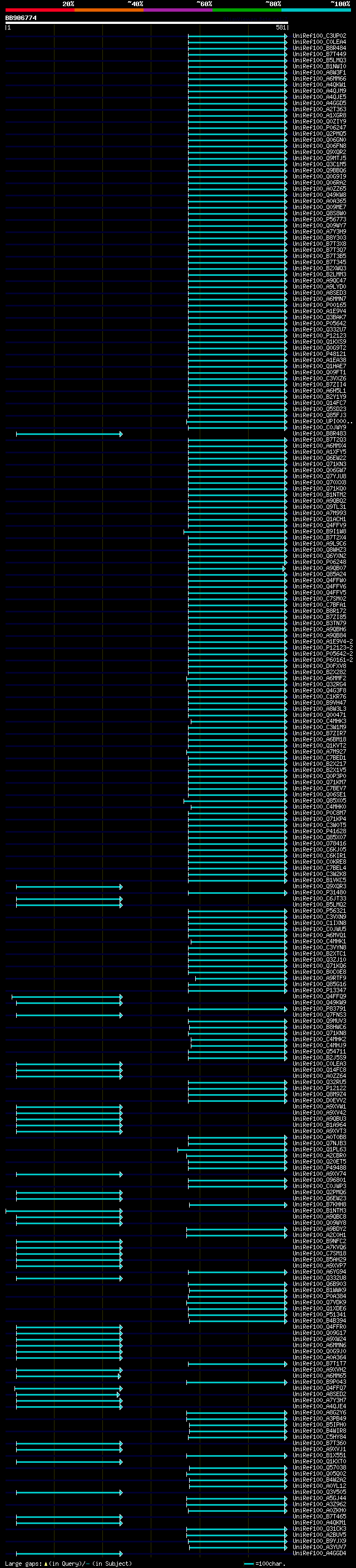Viewport: 356px width, 1568px height.
Task: Open hit UniRef100_C3UP02
Action: click(x=319, y=36)
